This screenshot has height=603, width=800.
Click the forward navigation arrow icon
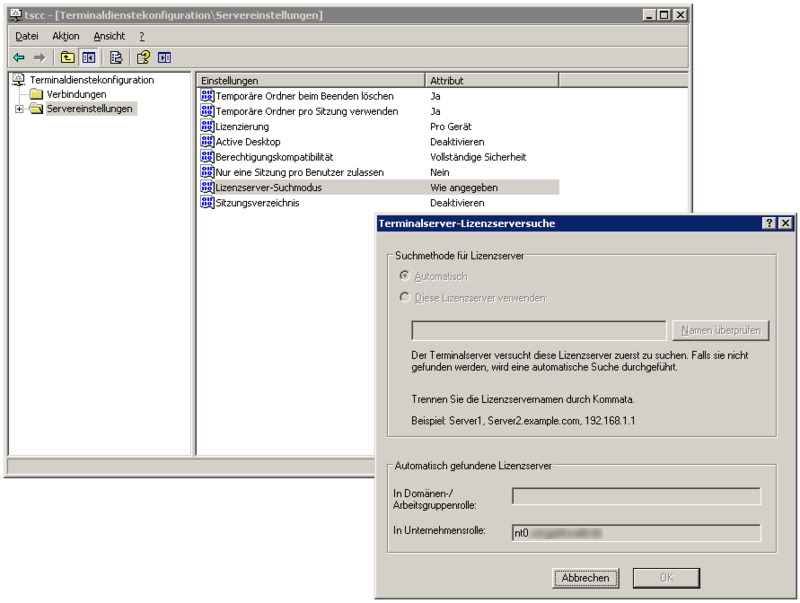click(x=38, y=57)
